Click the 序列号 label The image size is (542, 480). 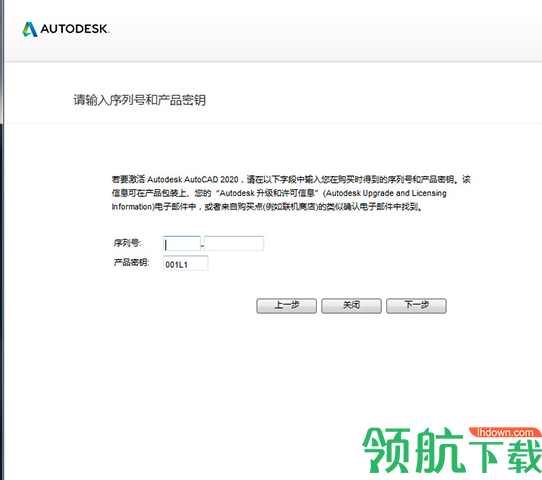click(x=127, y=243)
